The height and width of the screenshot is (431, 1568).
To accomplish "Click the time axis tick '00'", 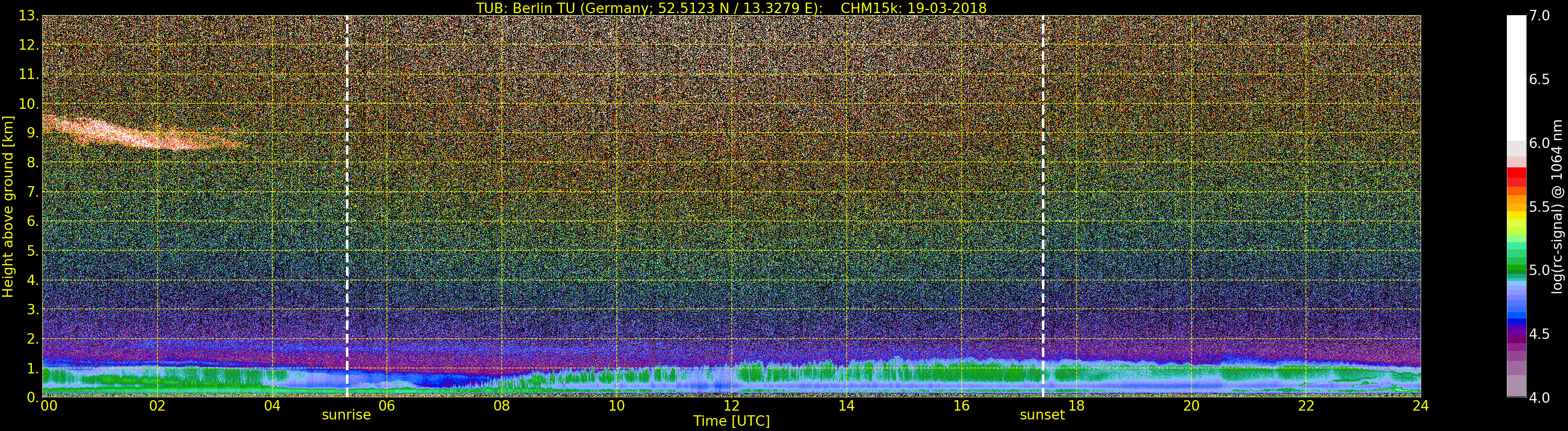I will (x=49, y=405).
